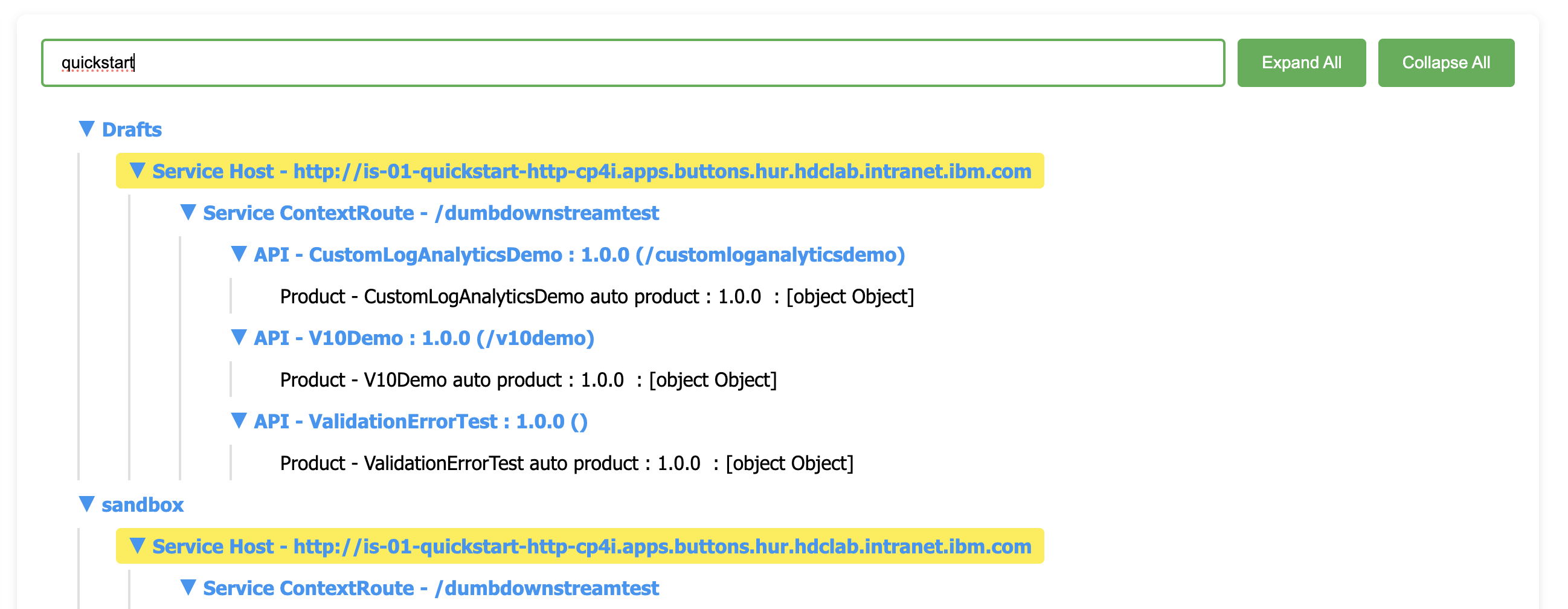1568x609 pixels.
Task: Select the CustomLogAnalyticsDemo auto product entry
Action: [x=597, y=296]
